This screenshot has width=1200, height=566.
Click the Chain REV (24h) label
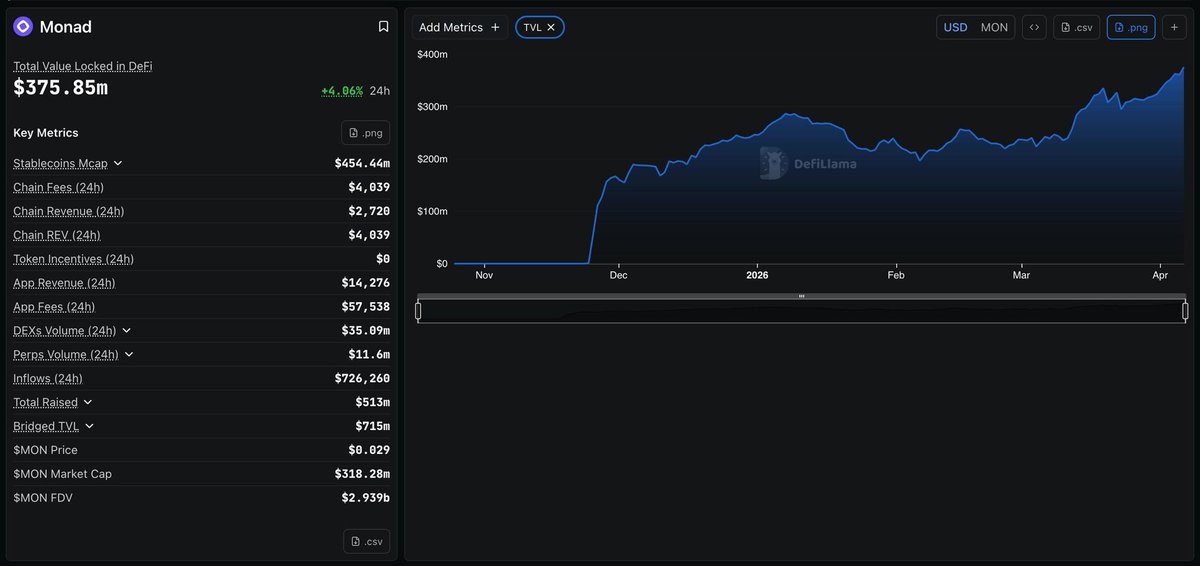(57, 235)
